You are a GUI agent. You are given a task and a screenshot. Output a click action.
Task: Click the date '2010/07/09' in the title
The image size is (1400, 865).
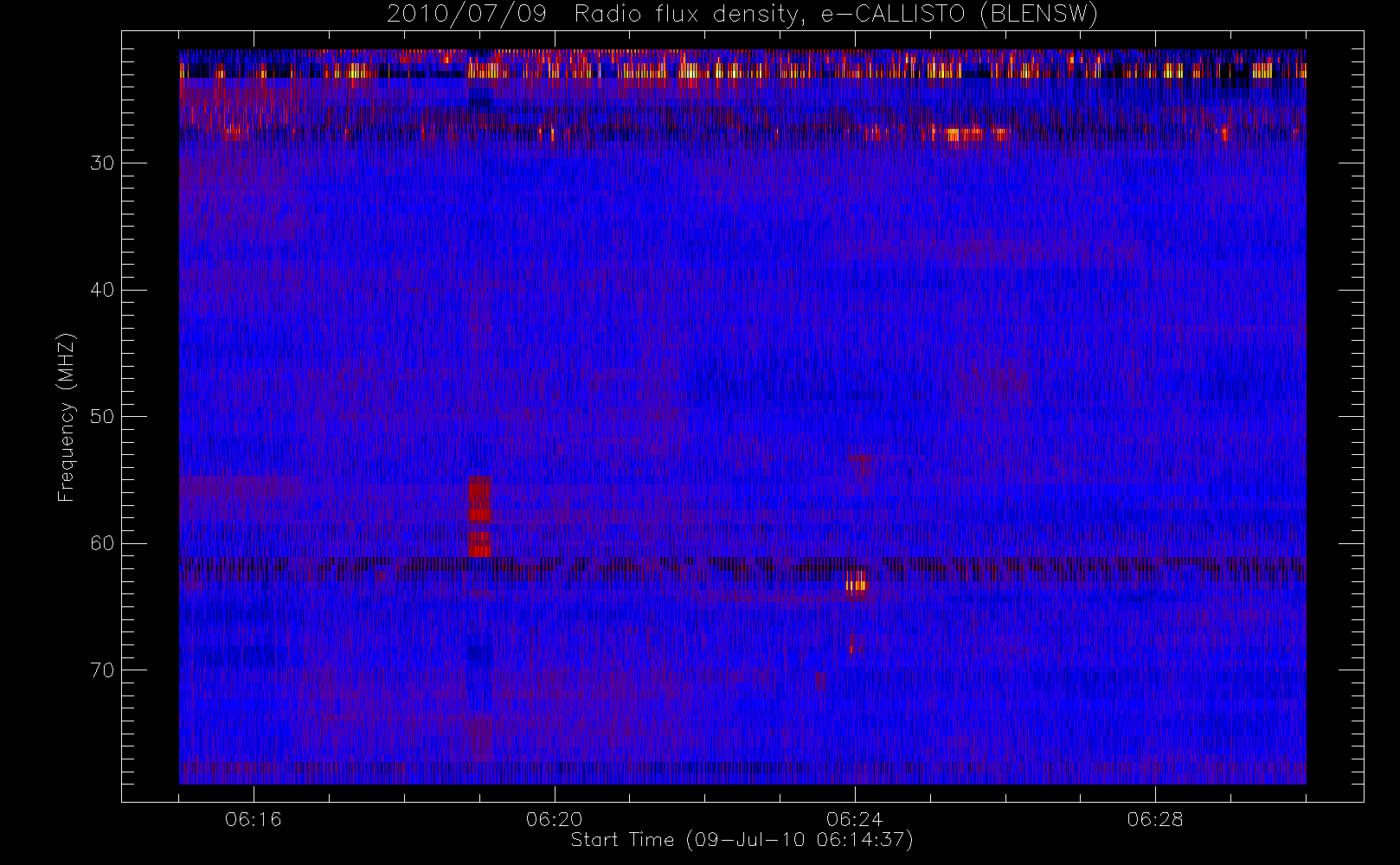coord(466,15)
